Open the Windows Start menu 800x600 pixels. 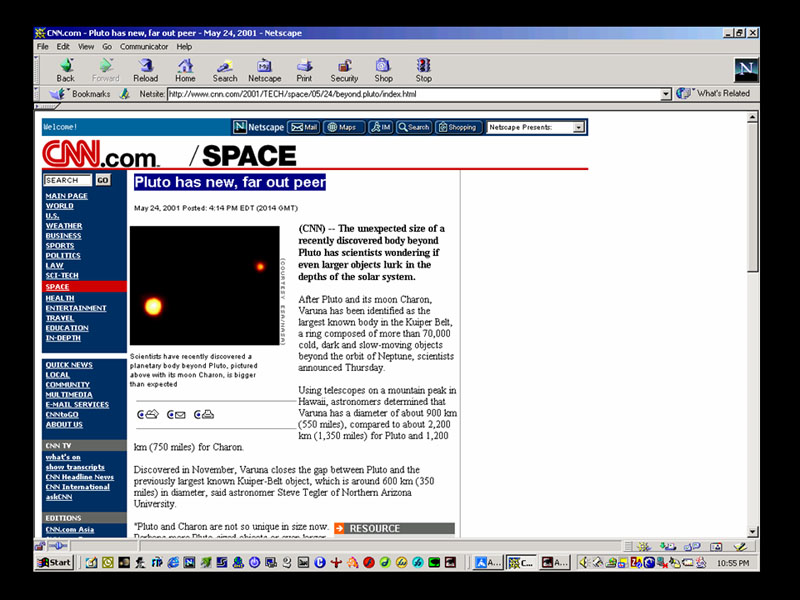click(x=54, y=563)
